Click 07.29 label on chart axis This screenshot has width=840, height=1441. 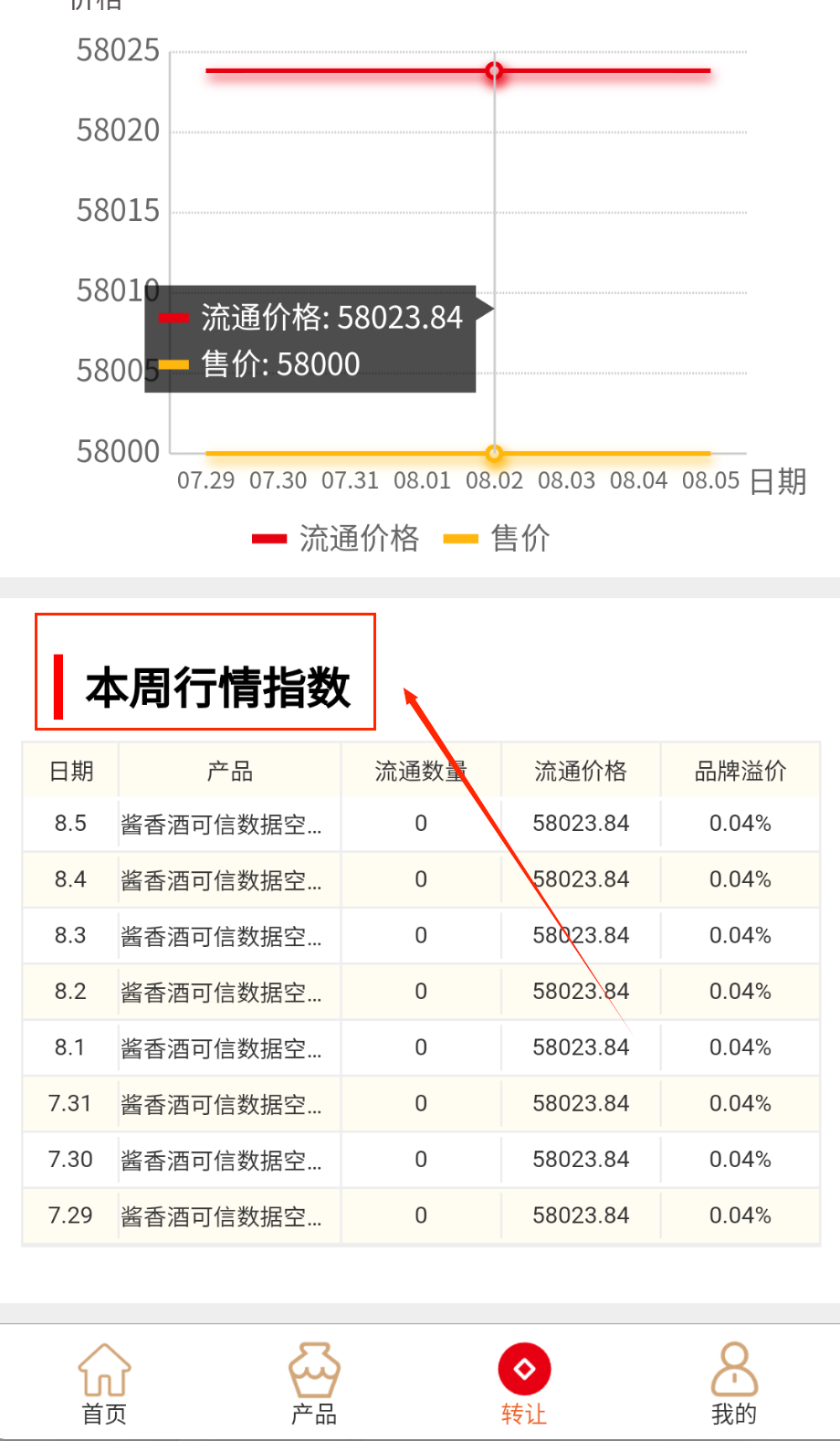(x=205, y=480)
